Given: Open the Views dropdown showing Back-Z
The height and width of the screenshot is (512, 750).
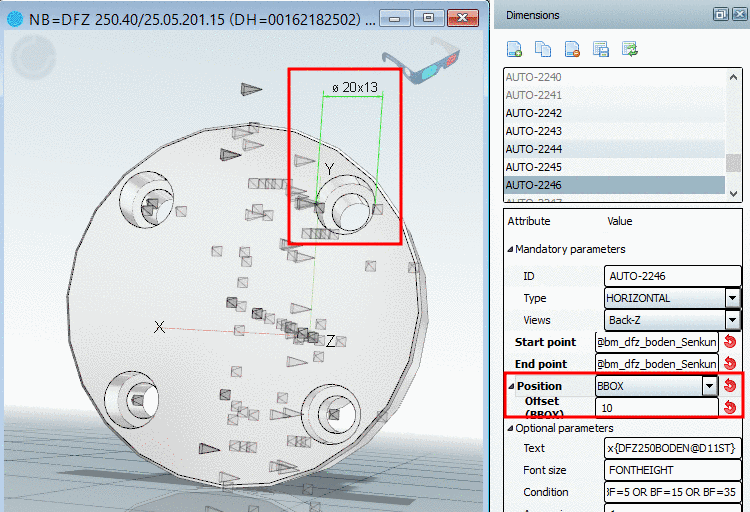Looking at the screenshot, I should click(732, 320).
